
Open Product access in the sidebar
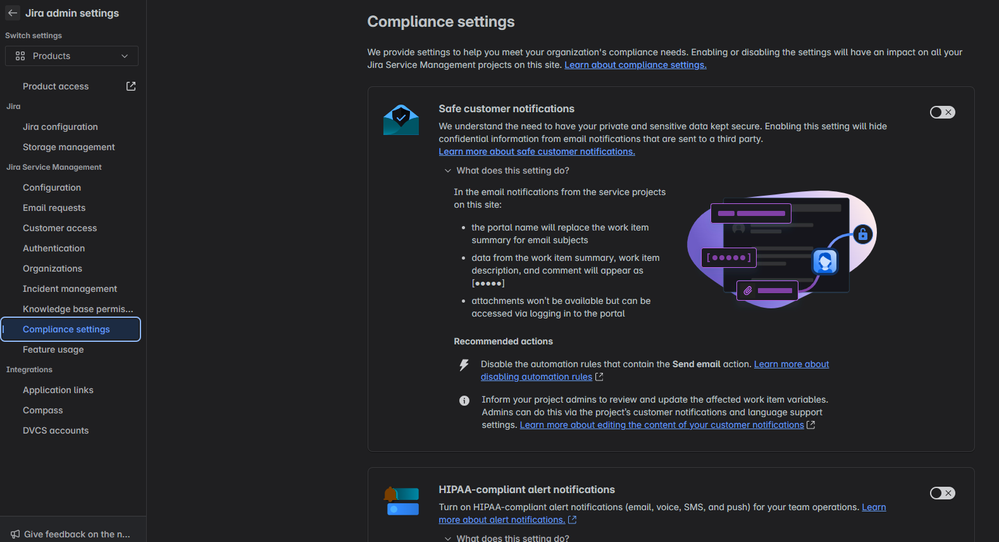pyautogui.click(x=55, y=86)
